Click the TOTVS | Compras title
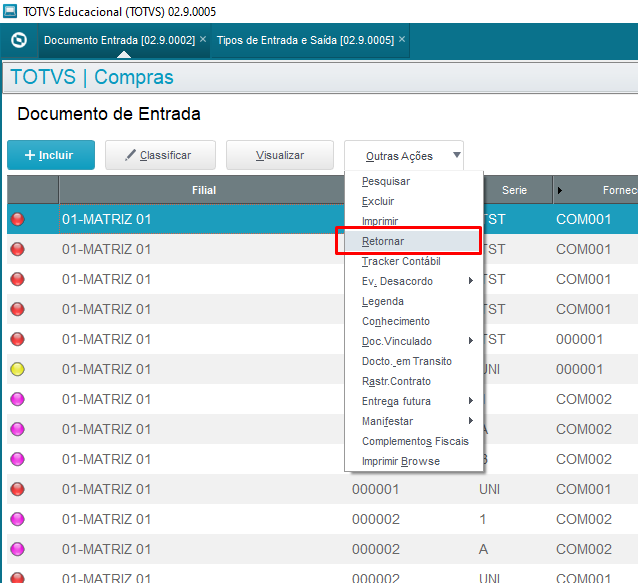 click(x=92, y=77)
